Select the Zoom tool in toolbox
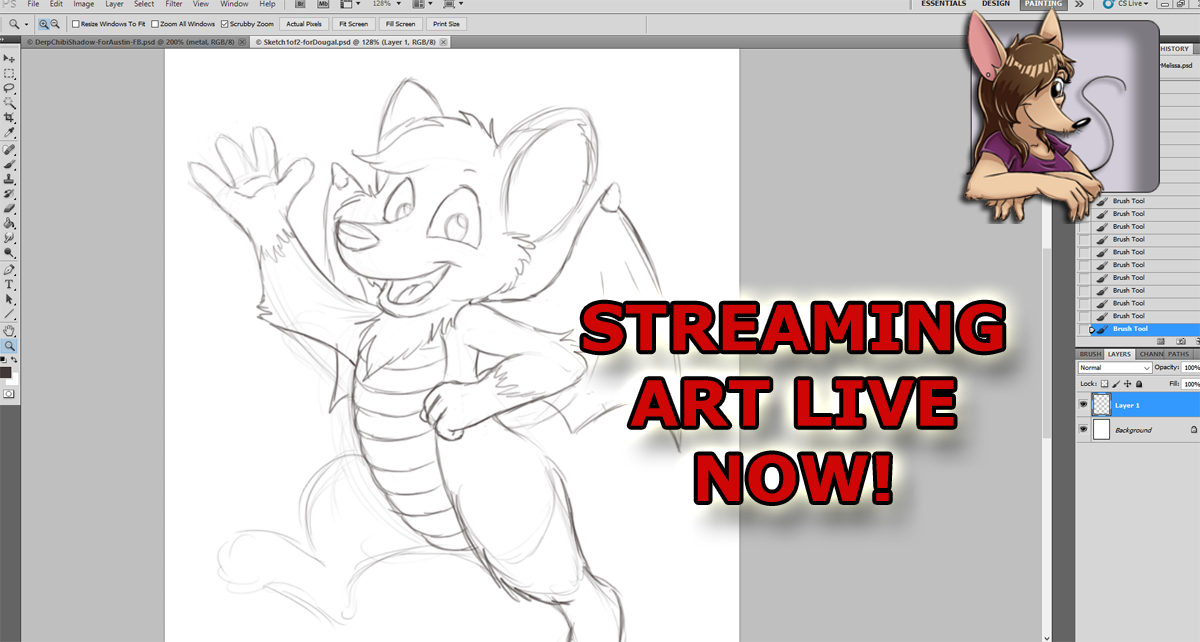The height and width of the screenshot is (642, 1200). pos(9,345)
